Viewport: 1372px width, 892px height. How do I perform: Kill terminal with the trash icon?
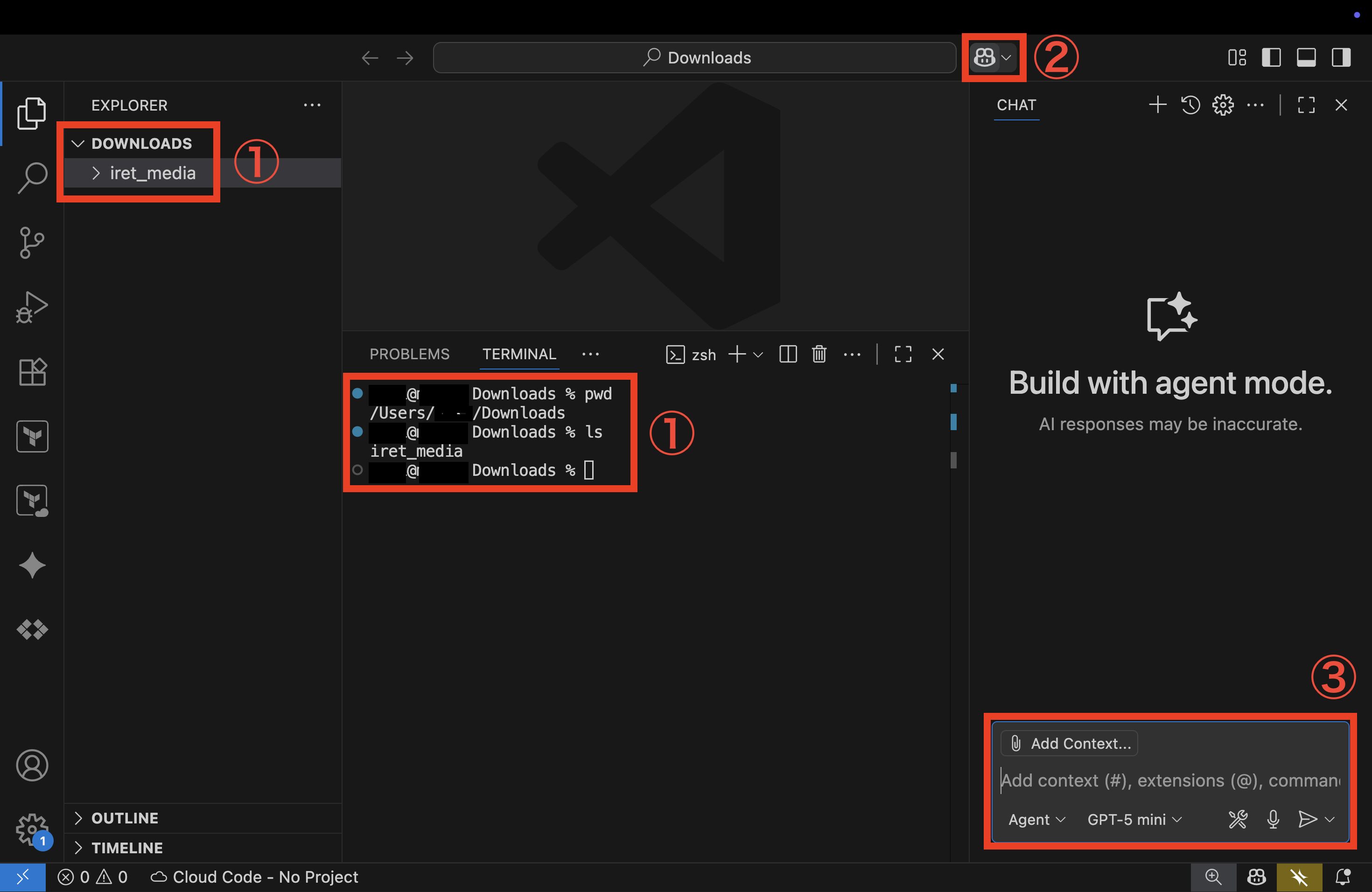(819, 354)
